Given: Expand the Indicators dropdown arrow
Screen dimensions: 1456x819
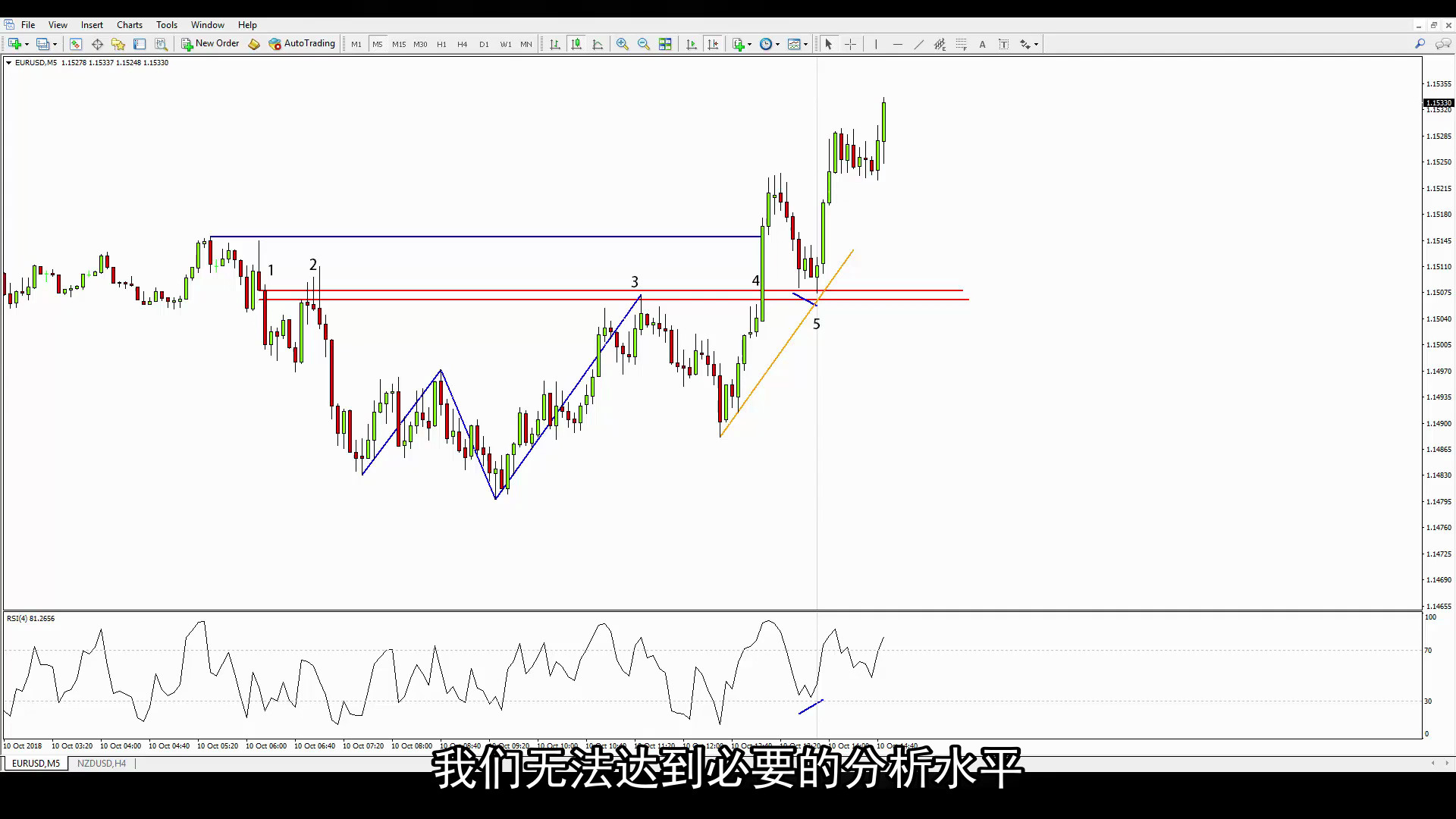Looking at the screenshot, I should click(750, 44).
